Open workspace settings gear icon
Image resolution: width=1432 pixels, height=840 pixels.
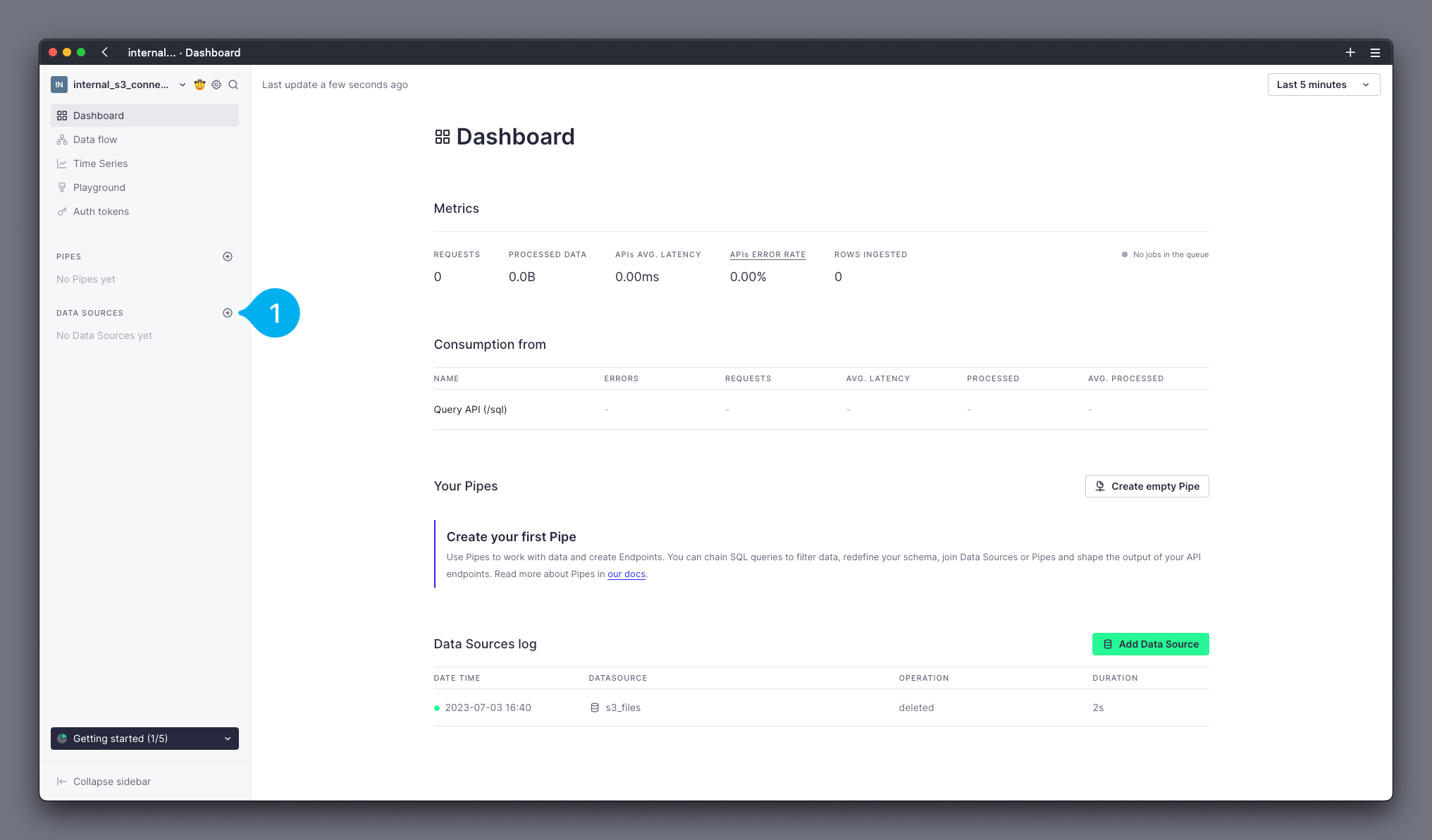[x=216, y=85]
